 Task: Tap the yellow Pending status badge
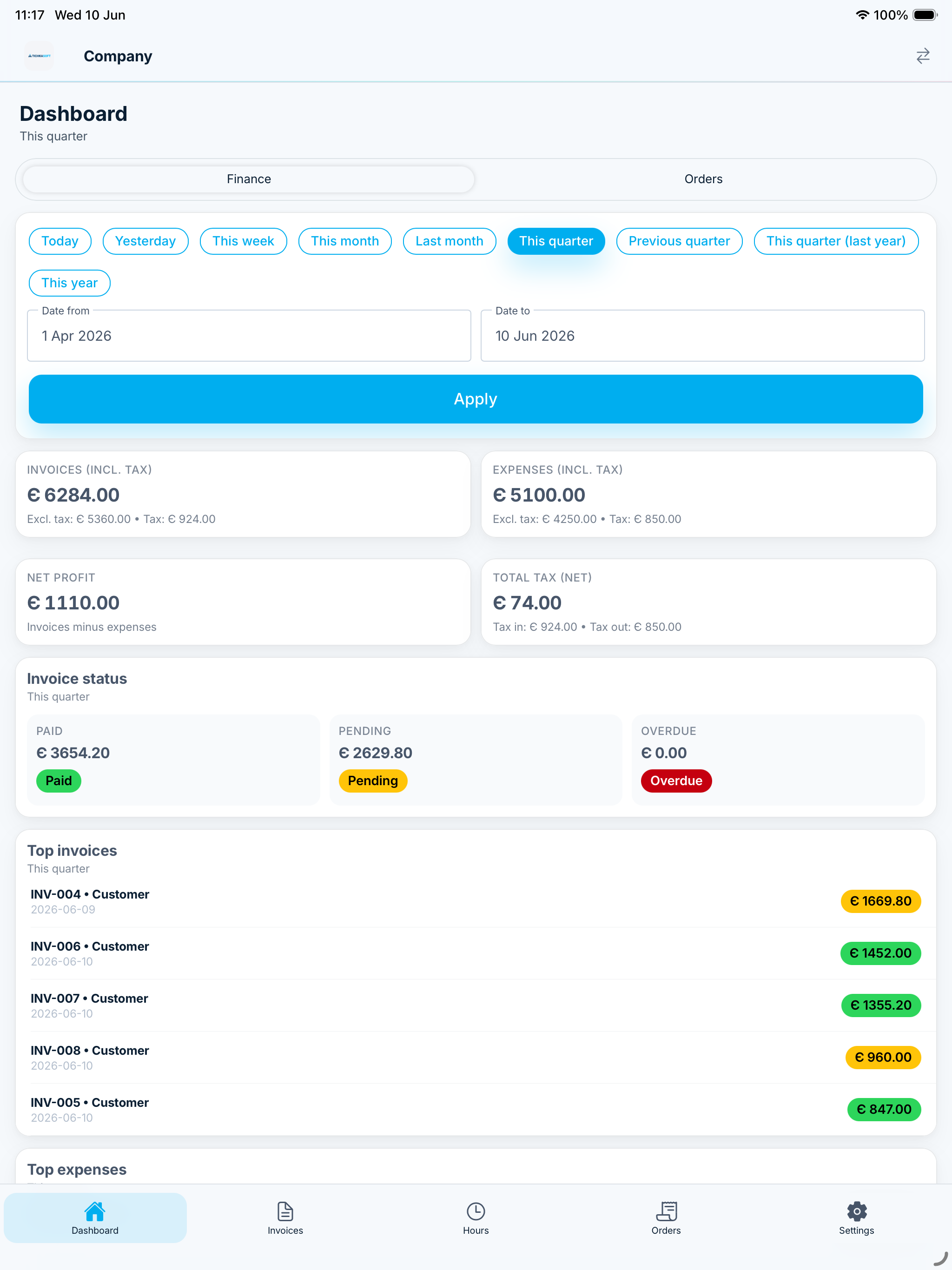click(373, 781)
